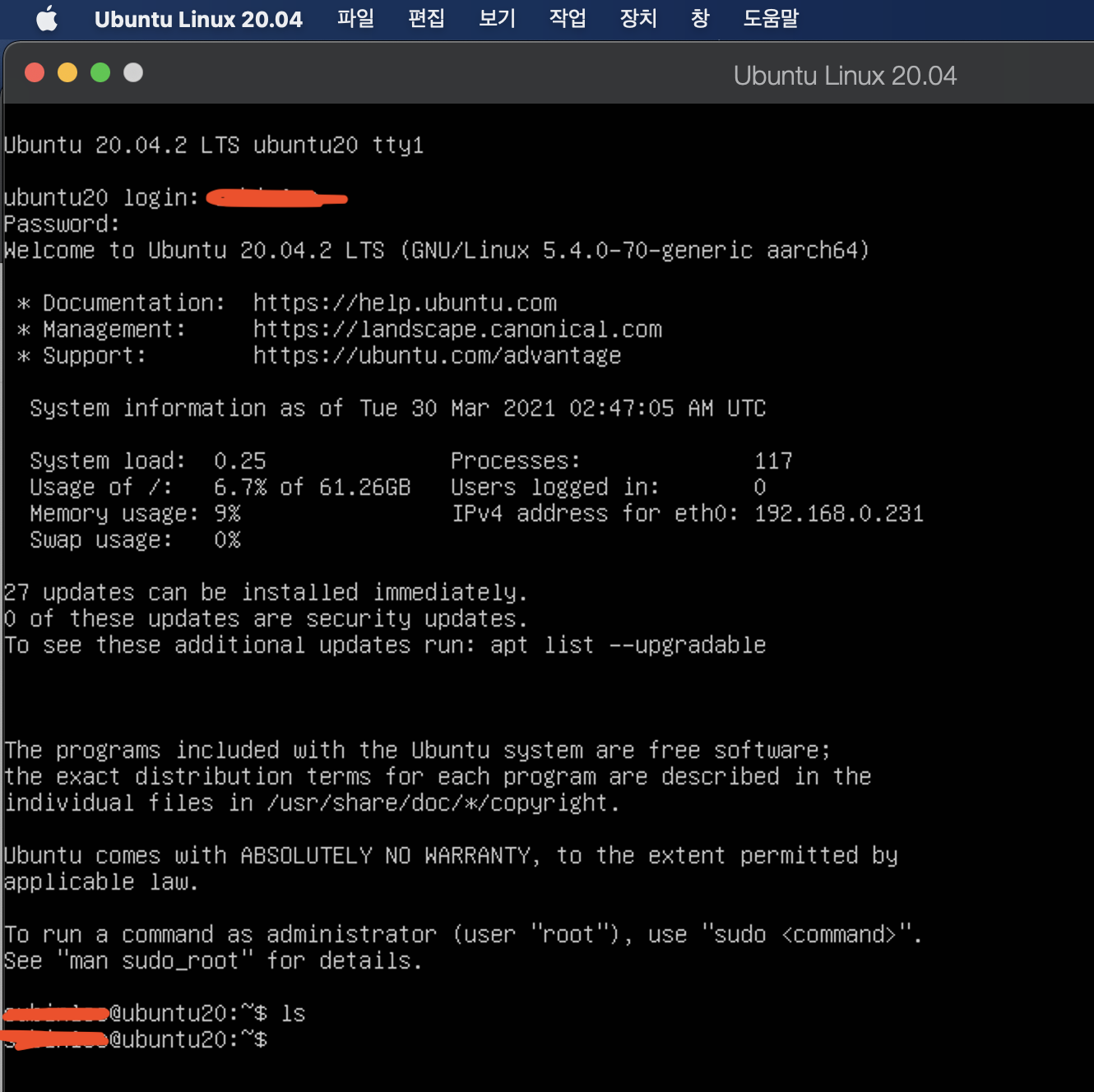Screen dimensions: 1094x1092
Task: Close the window with the red button
Action: click(35, 72)
